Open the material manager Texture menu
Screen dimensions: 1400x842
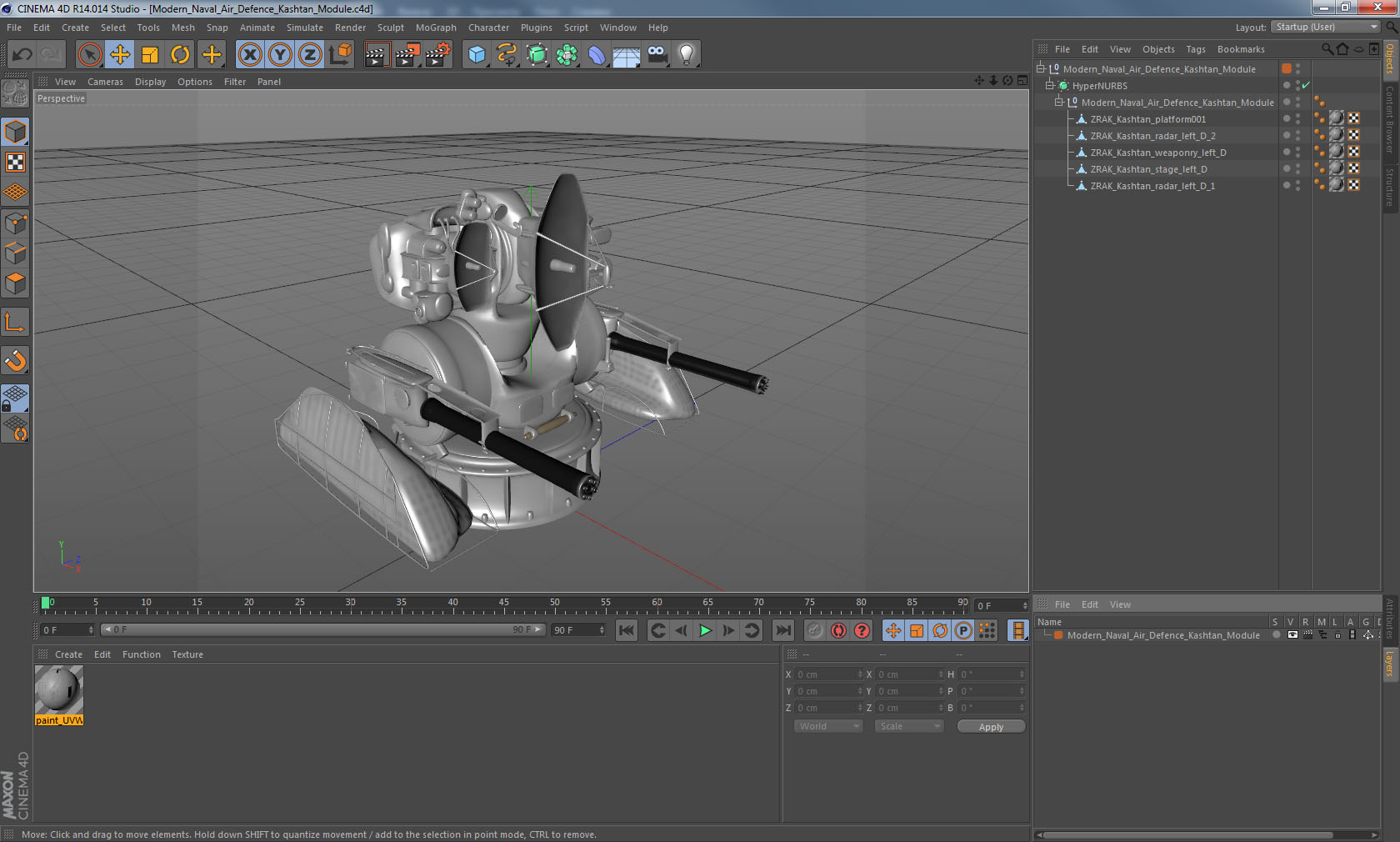coord(187,654)
